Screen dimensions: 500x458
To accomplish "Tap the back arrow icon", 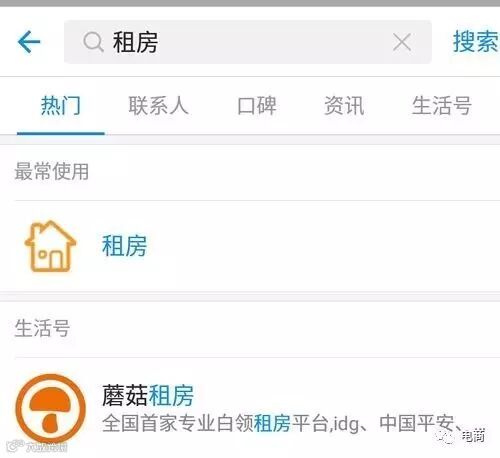I will click(29, 42).
